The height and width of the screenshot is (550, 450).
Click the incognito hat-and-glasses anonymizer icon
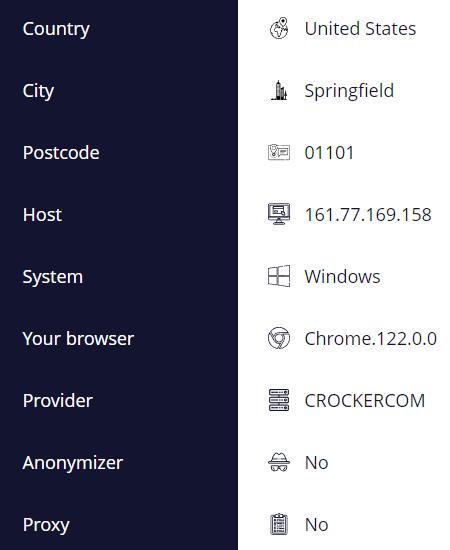pos(279,462)
